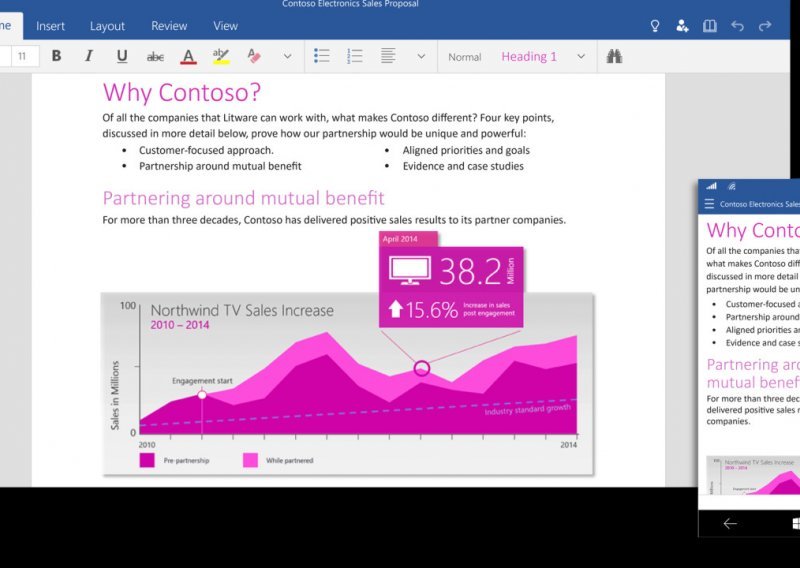Click Aligned priorities and goals bullet
The image size is (800, 568).
click(466, 150)
